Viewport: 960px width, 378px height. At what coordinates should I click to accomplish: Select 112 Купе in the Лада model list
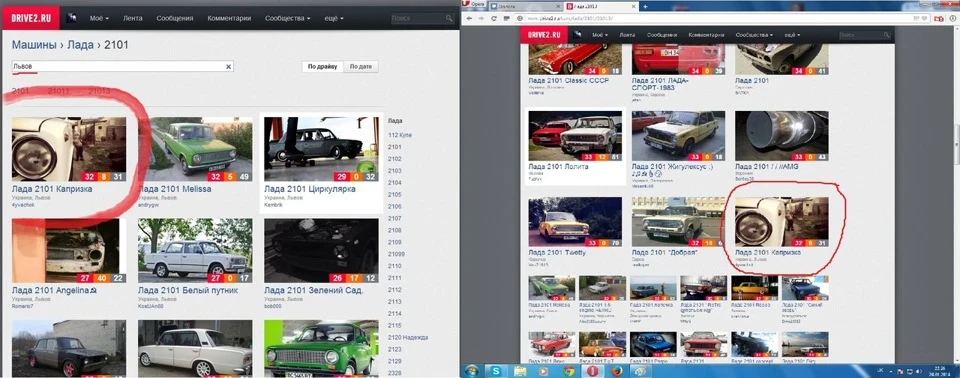[399, 135]
